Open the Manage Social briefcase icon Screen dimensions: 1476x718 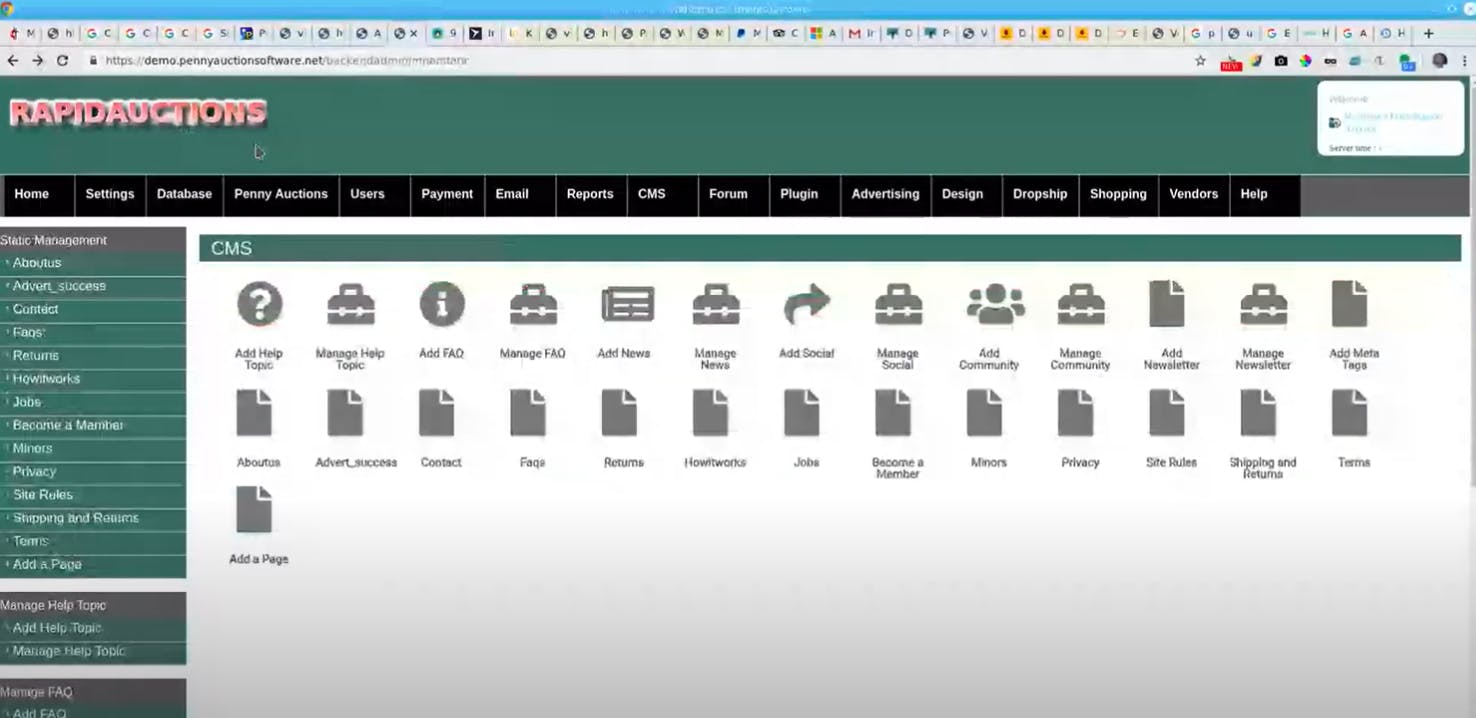pos(898,305)
